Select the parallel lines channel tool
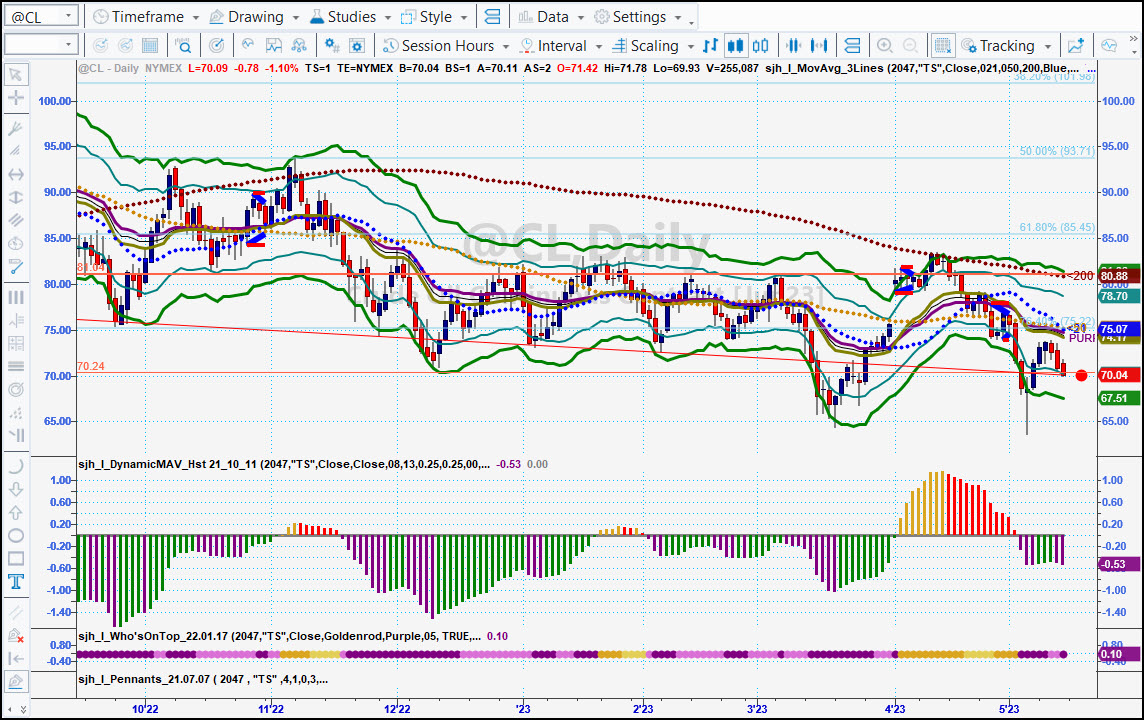 click(x=16, y=220)
